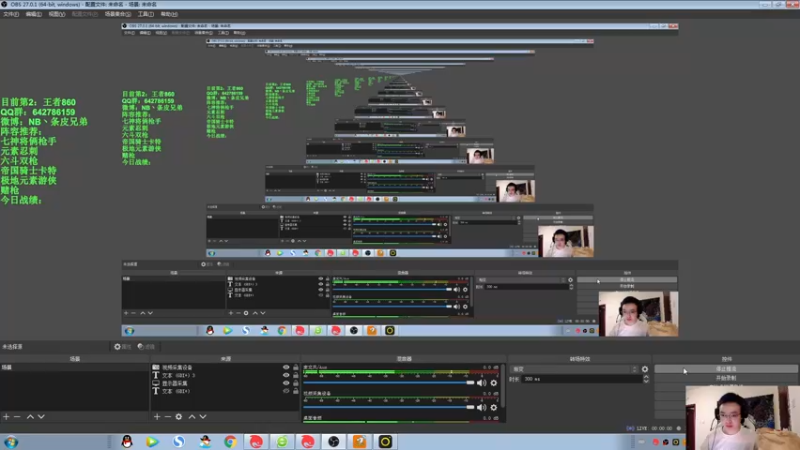800x450 pixels.
Task: Open 麦克风/Aux audio settings gear
Action: tap(493, 383)
